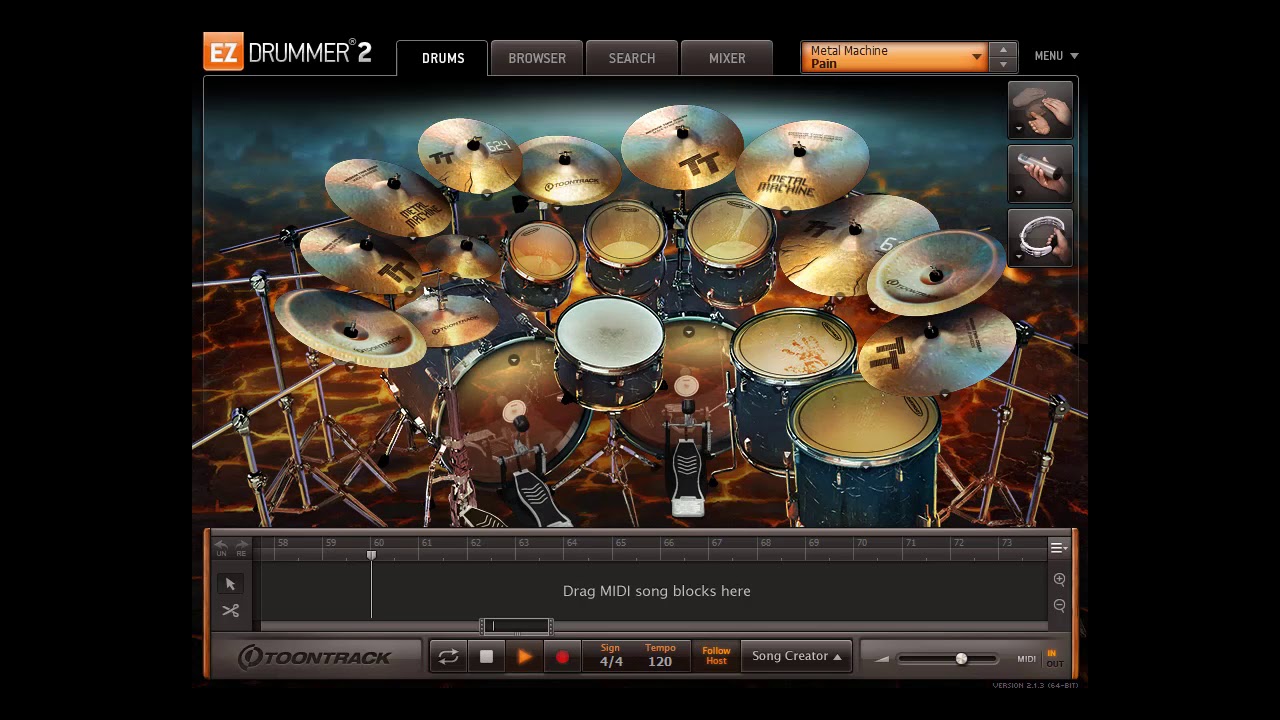Select previous preset with up arrow
Viewport: 1280px width, 720px height.
(x=1003, y=49)
